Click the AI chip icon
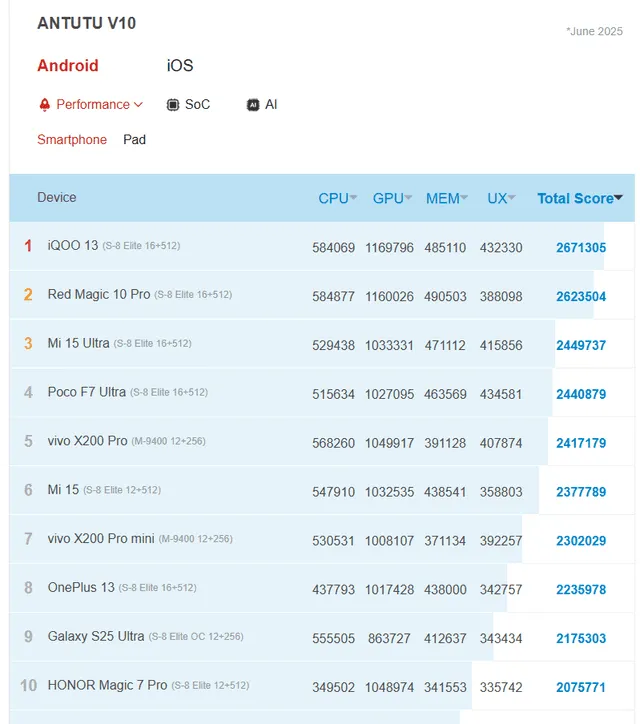This screenshot has width=640, height=724. coord(253,105)
